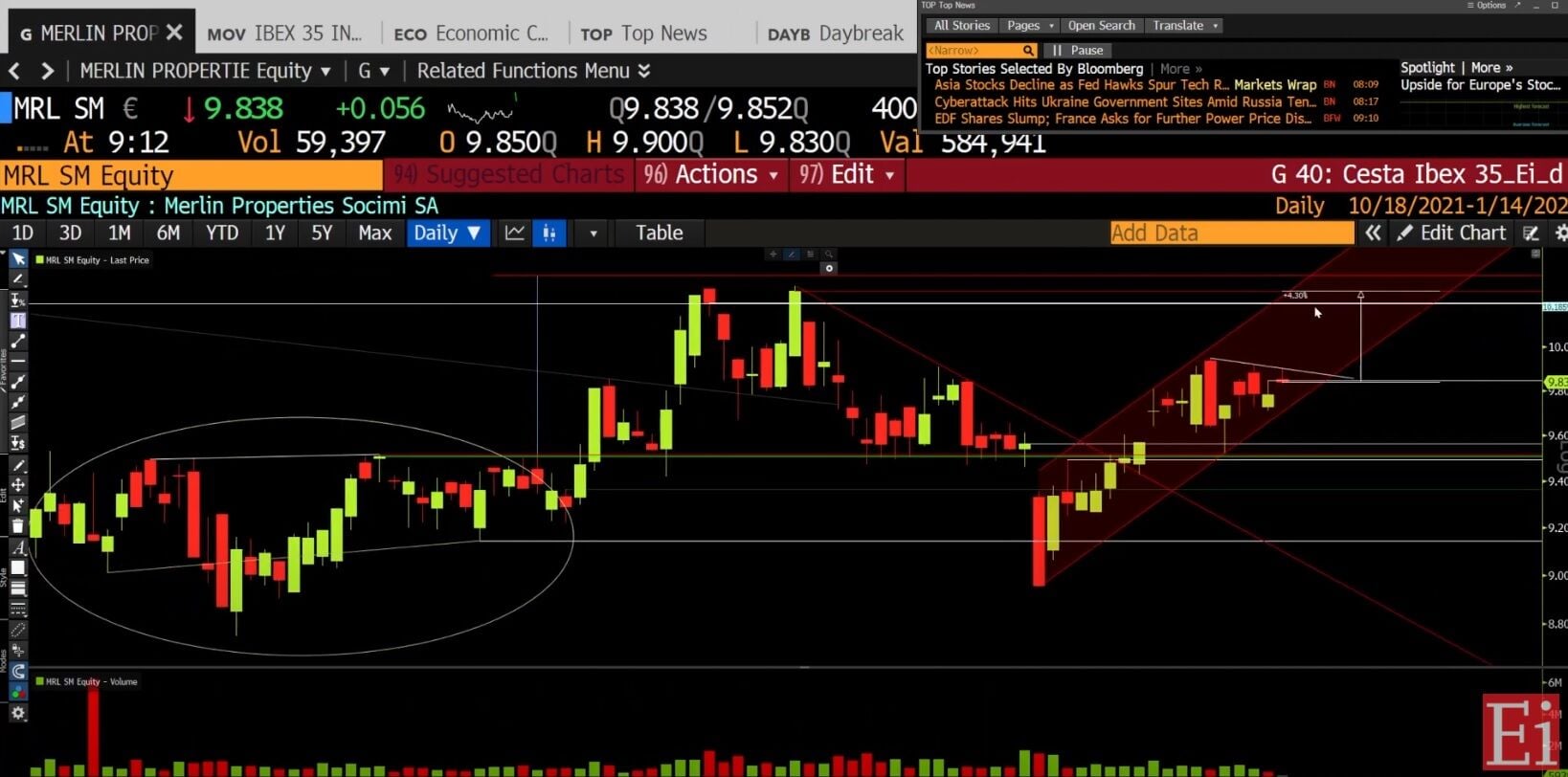Click the MRL SM Equity ticker field

(191, 175)
